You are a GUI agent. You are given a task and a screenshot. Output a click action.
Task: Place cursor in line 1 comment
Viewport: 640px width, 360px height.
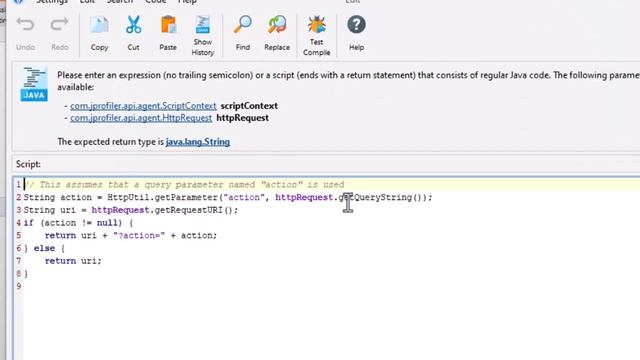[184, 185]
